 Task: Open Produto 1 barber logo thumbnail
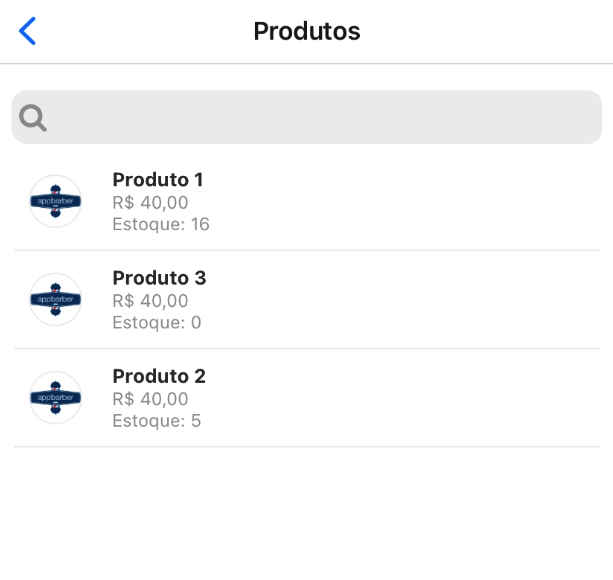tap(55, 201)
